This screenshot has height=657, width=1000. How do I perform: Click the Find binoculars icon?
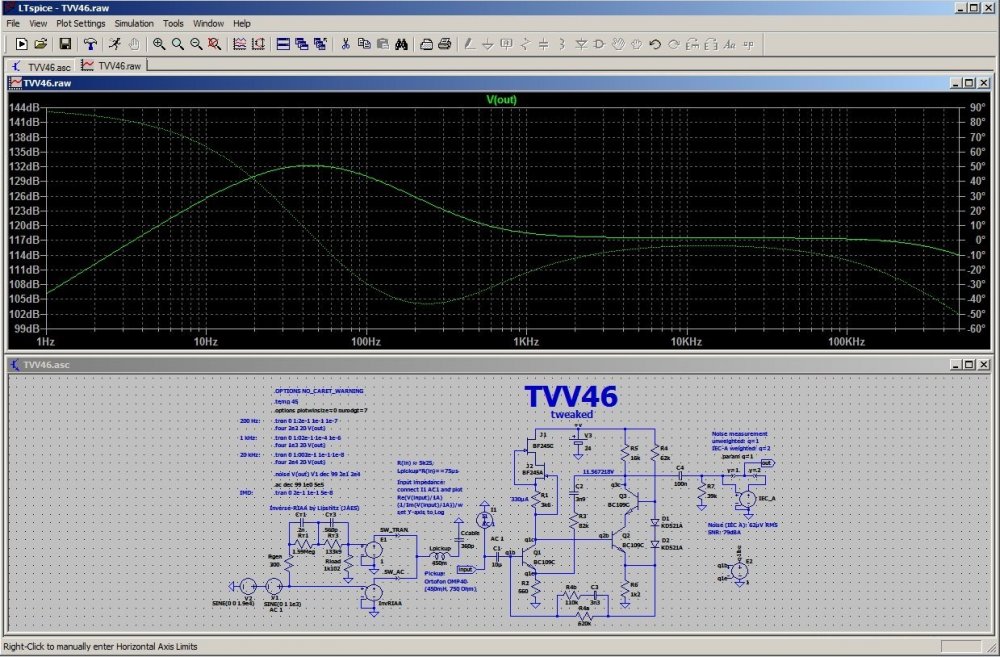(x=400, y=44)
